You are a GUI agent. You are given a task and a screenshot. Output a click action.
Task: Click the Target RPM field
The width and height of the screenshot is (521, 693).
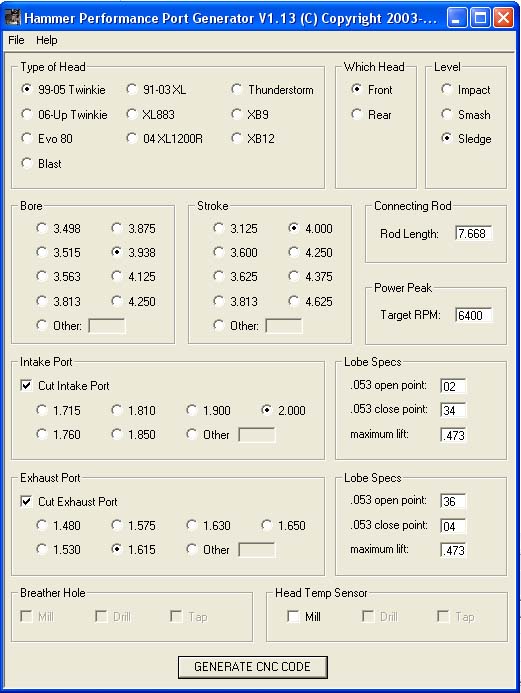pos(473,315)
